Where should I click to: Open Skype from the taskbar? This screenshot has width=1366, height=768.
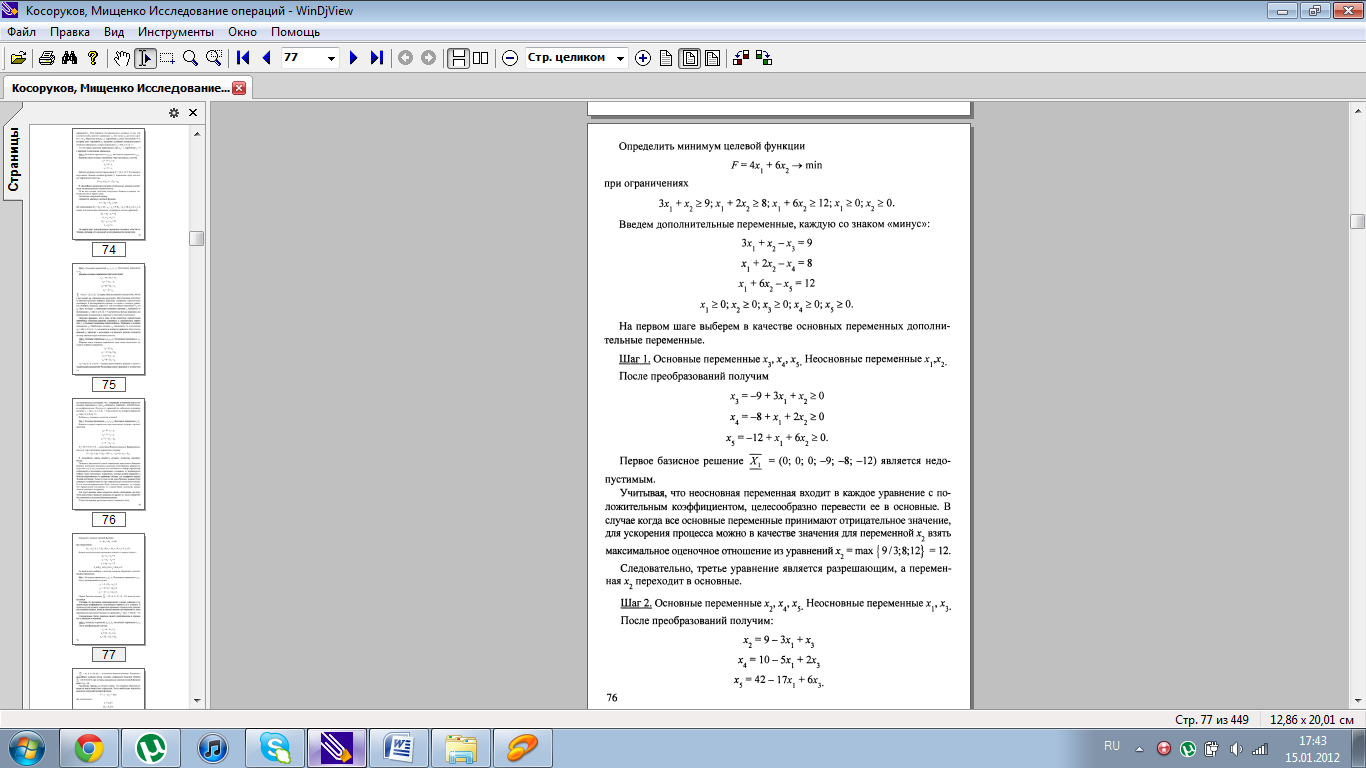(275, 747)
